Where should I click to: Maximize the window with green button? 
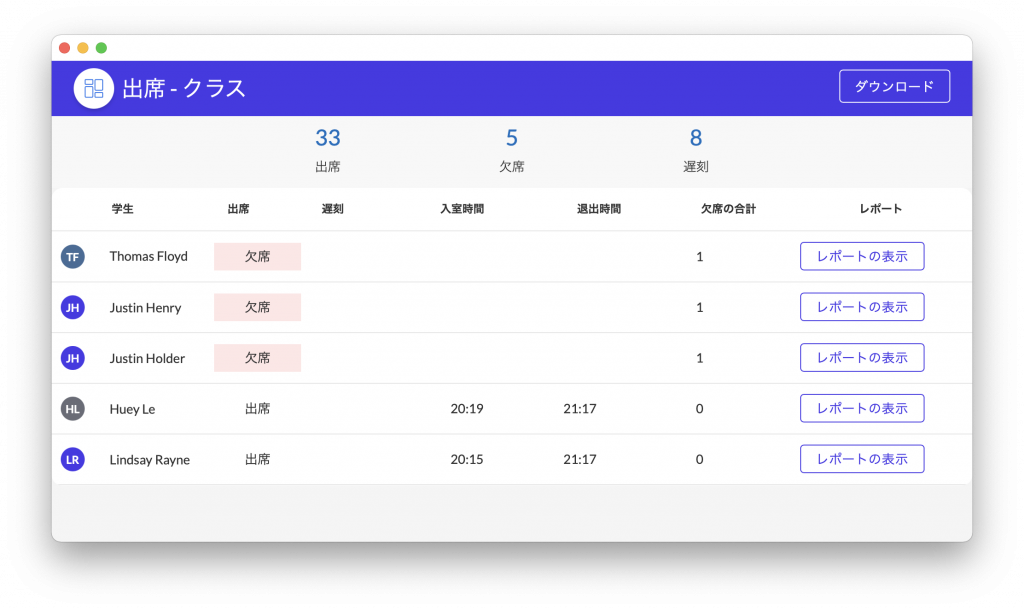point(101,48)
